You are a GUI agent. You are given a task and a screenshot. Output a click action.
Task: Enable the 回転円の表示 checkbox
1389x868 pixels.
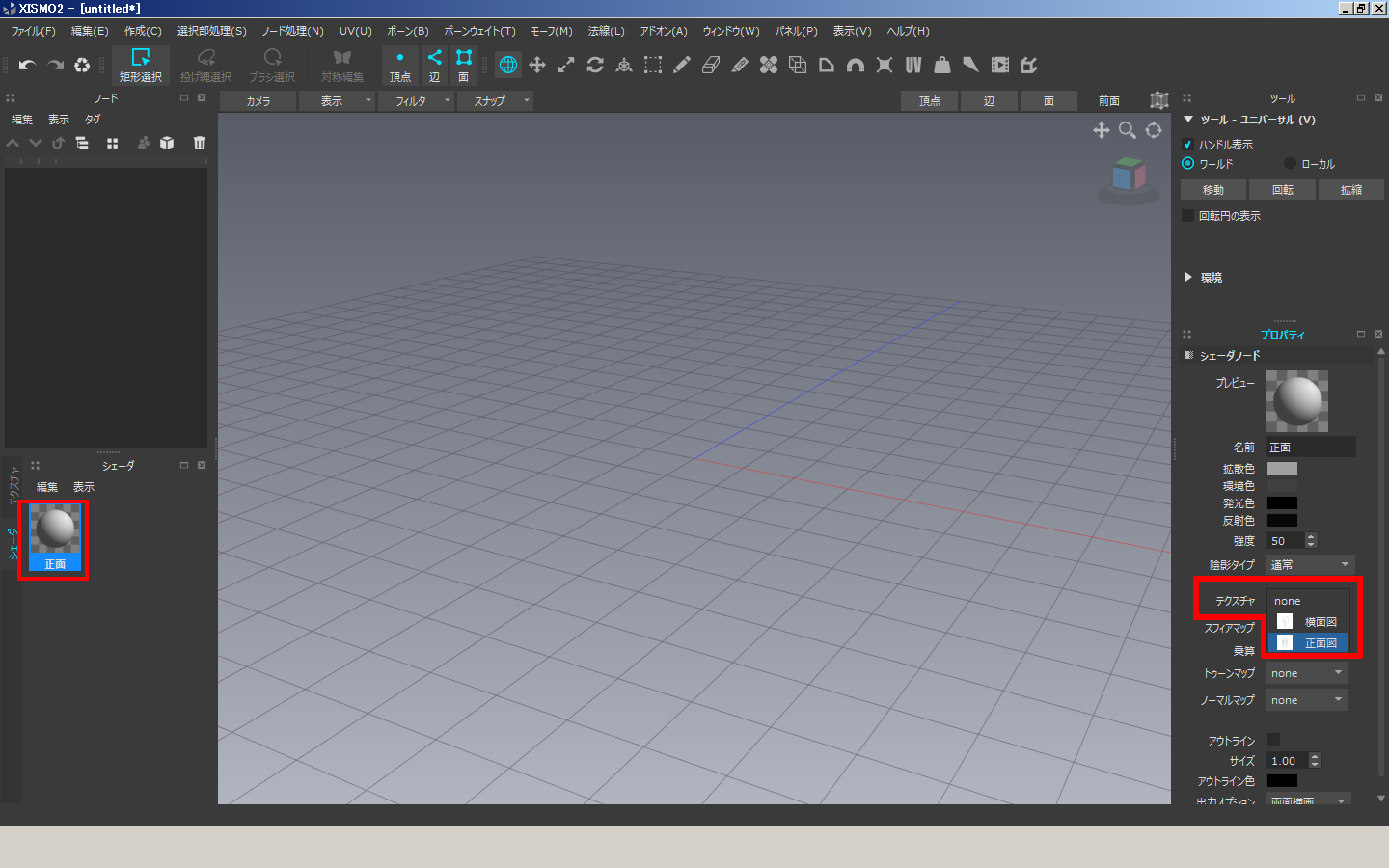tap(1187, 216)
